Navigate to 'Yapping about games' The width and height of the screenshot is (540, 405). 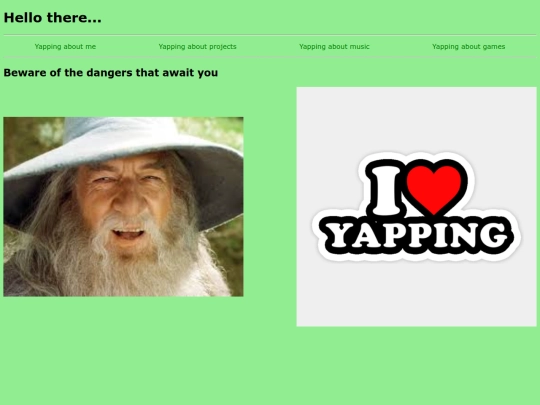coord(468,46)
